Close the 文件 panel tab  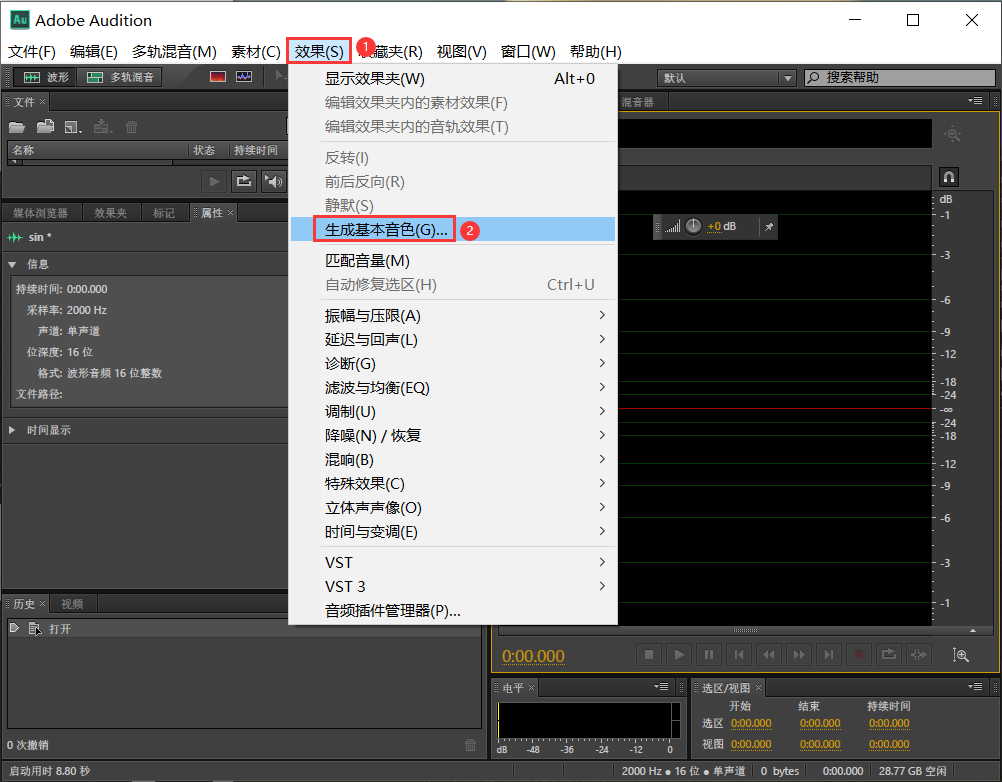pyautogui.click(x=42, y=102)
